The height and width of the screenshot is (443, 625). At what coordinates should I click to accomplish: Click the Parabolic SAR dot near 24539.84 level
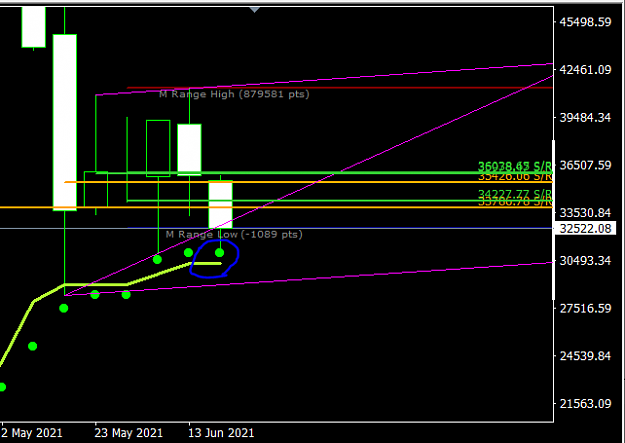[x=33, y=346]
